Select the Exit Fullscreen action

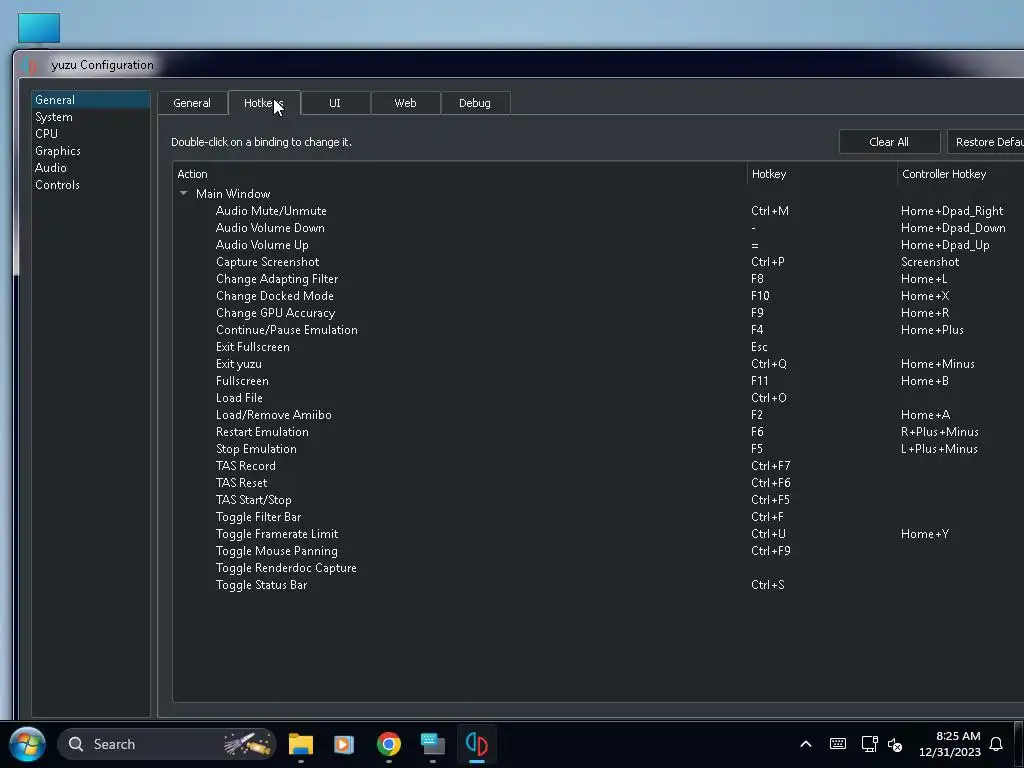pos(253,346)
